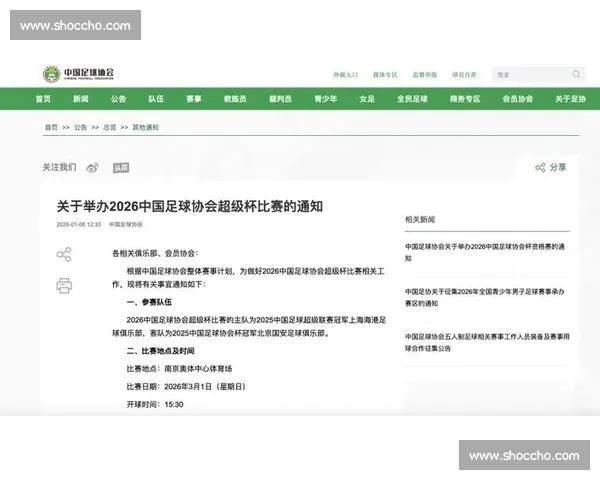Click the 2026-01-06 12:33 timestamp
The width and height of the screenshot is (600, 480).
(x=79, y=224)
